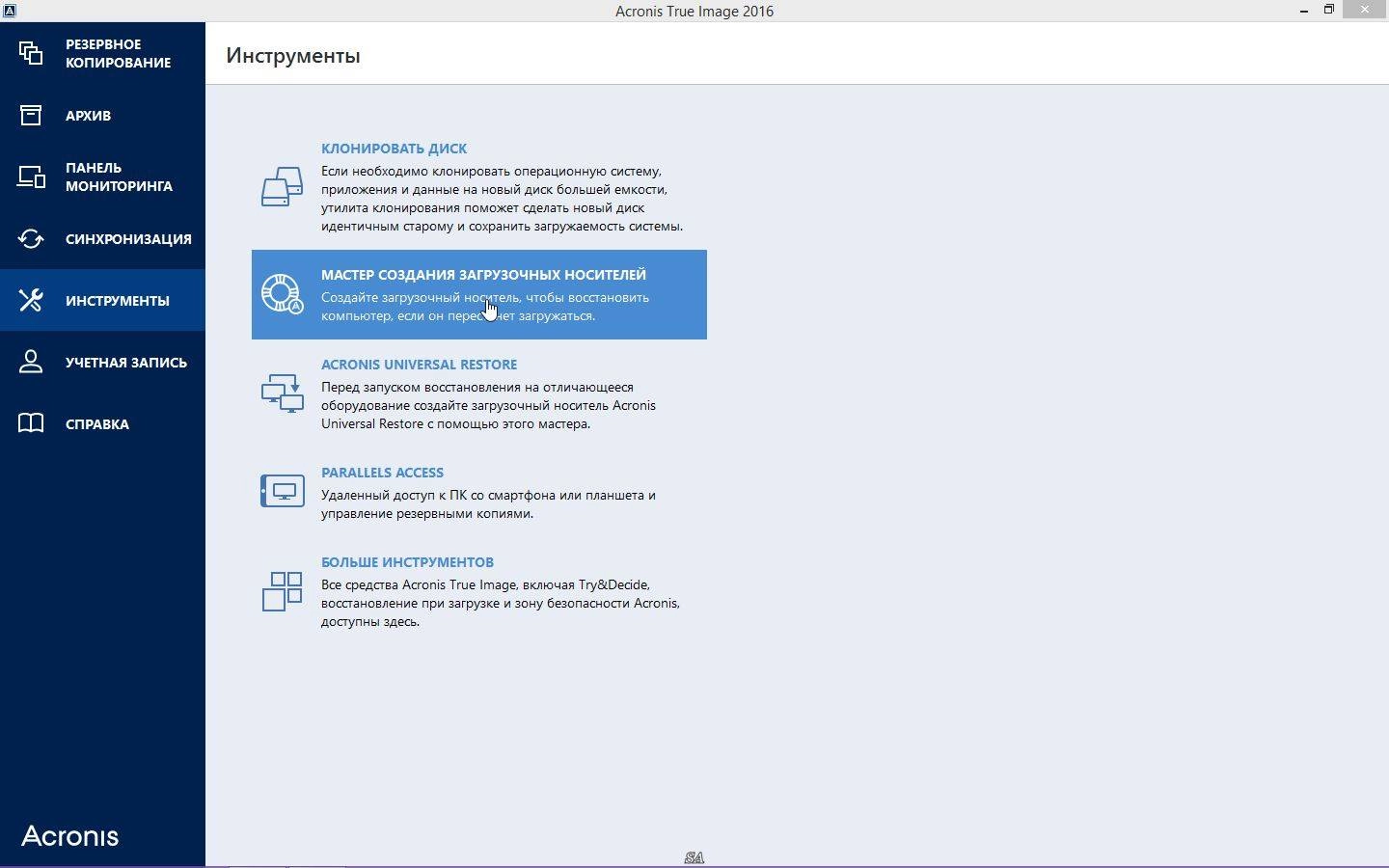Open ACRONIS UNIVERSAL RESTORE link
Screen dimensions: 1389x868
tap(419, 365)
